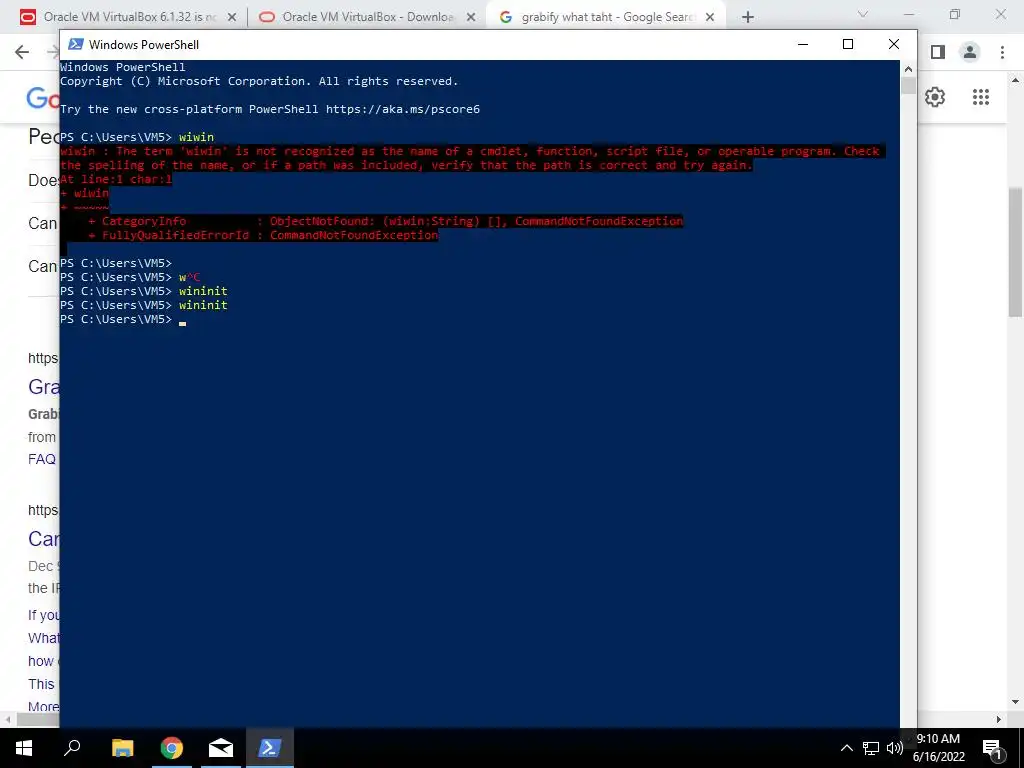Click Chrome page scrollbar down arrow

[1016, 702]
